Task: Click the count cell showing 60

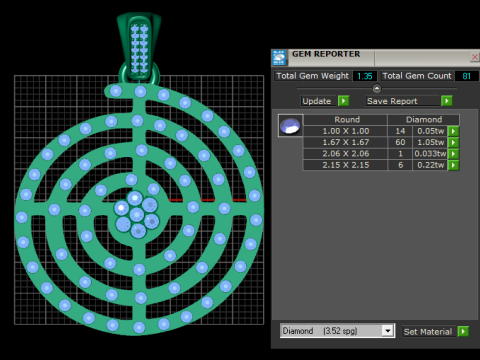Action: click(400, 142)
